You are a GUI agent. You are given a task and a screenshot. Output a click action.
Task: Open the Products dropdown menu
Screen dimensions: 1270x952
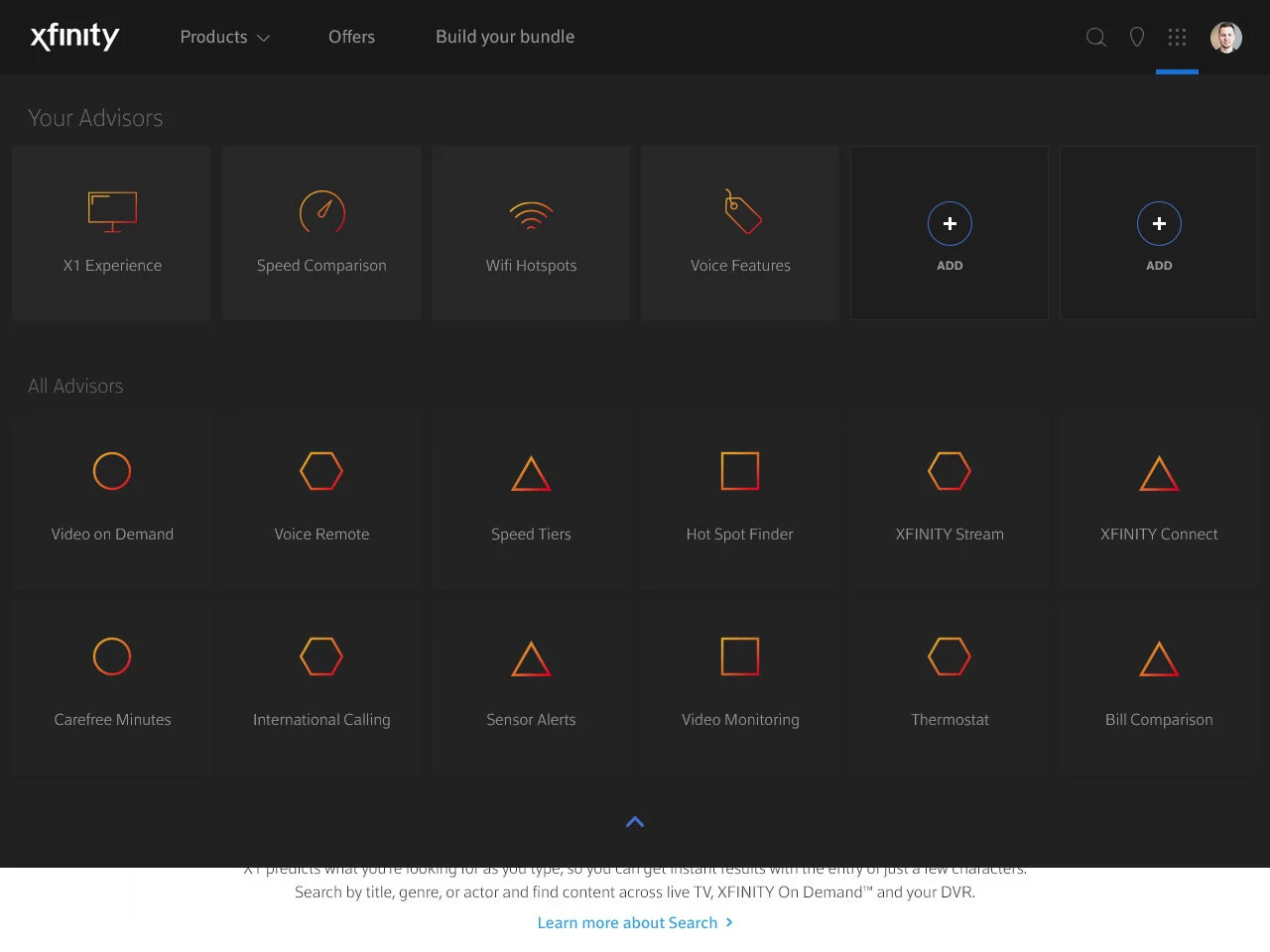coord(225,37)
